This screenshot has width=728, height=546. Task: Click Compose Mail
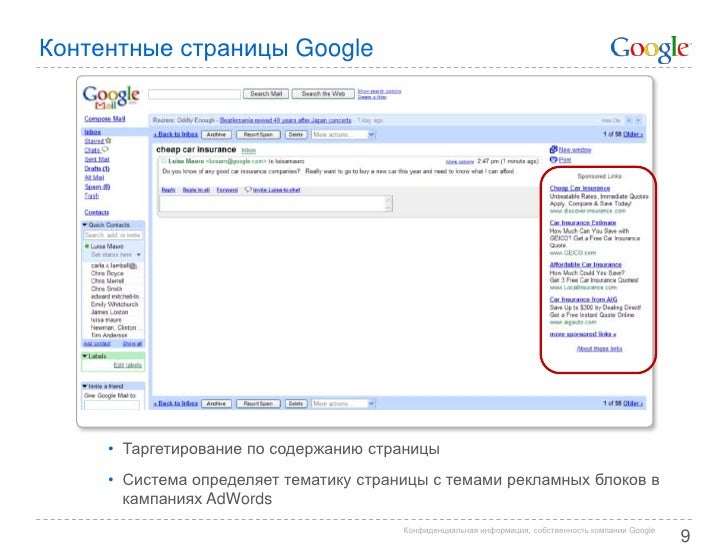point(105,119)
